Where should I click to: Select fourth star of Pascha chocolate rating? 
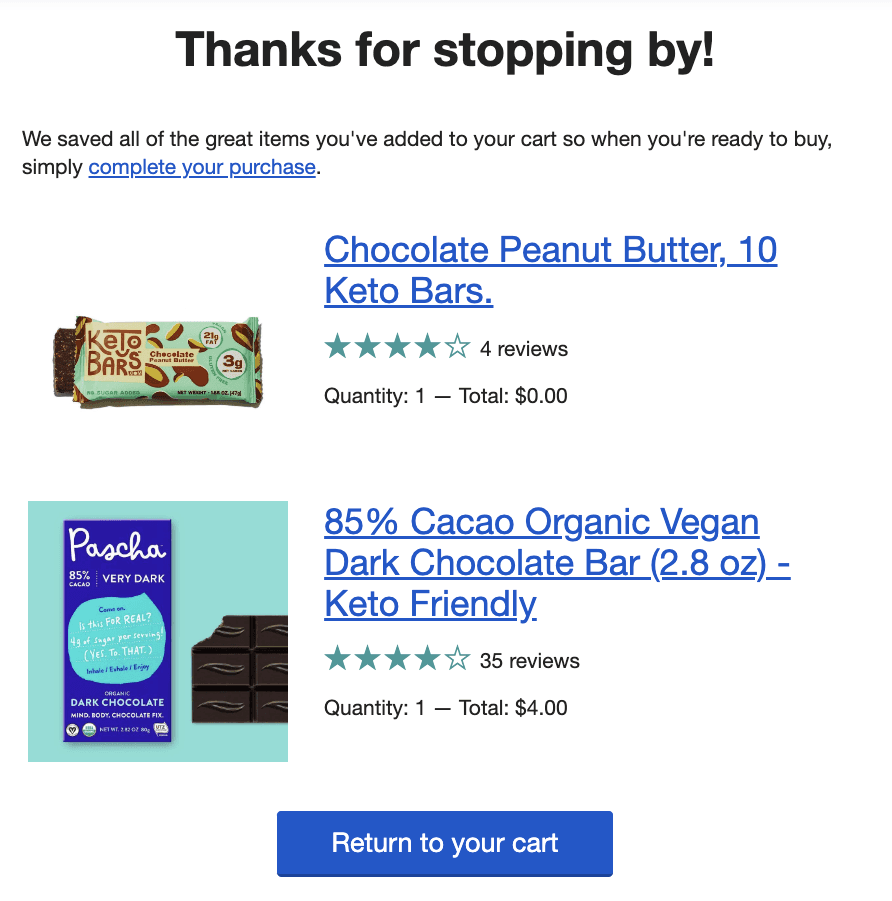pyautogui.click(x=427, y=660)
